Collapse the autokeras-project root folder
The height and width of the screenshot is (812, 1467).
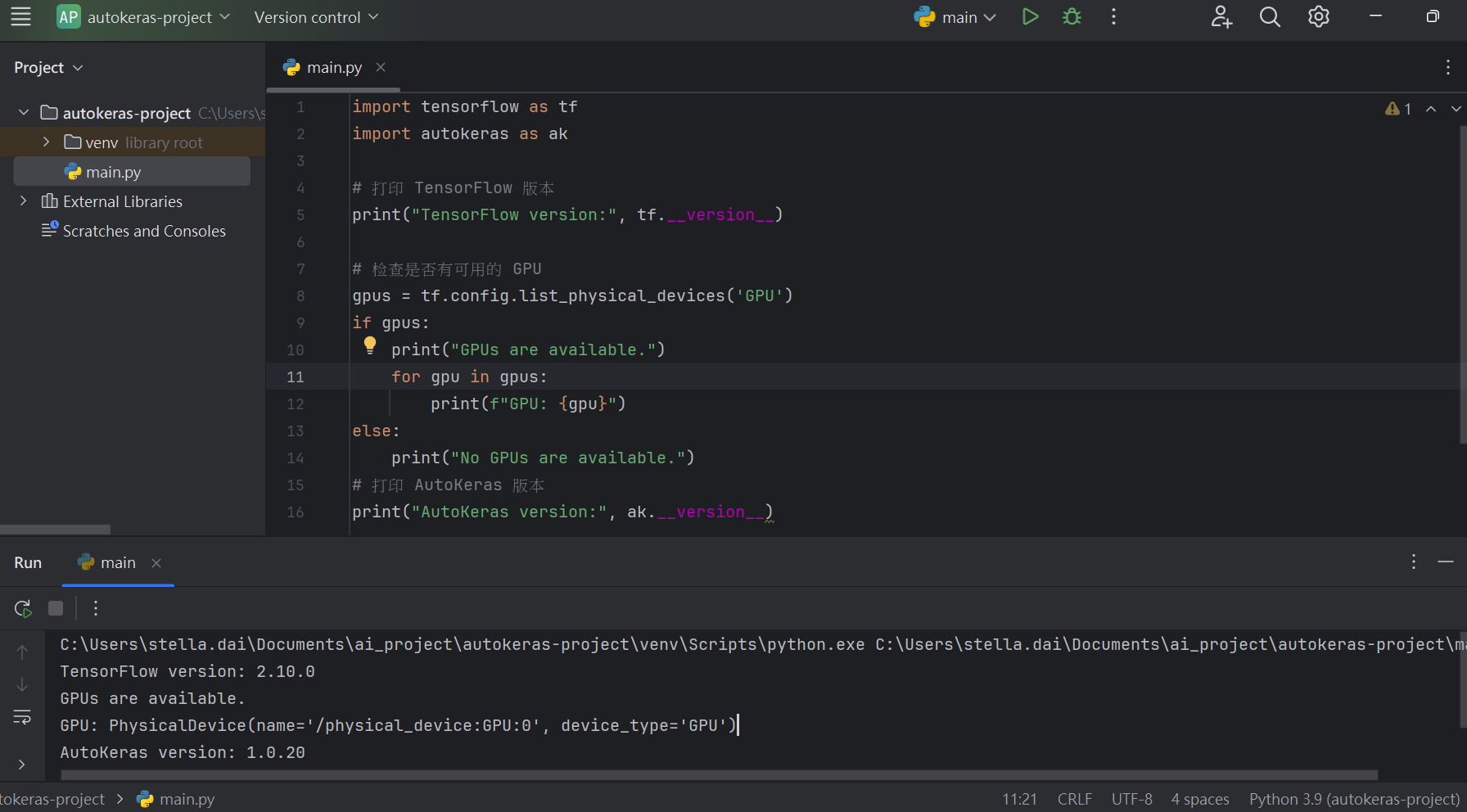pyautogui.click(x=24, y=112)
